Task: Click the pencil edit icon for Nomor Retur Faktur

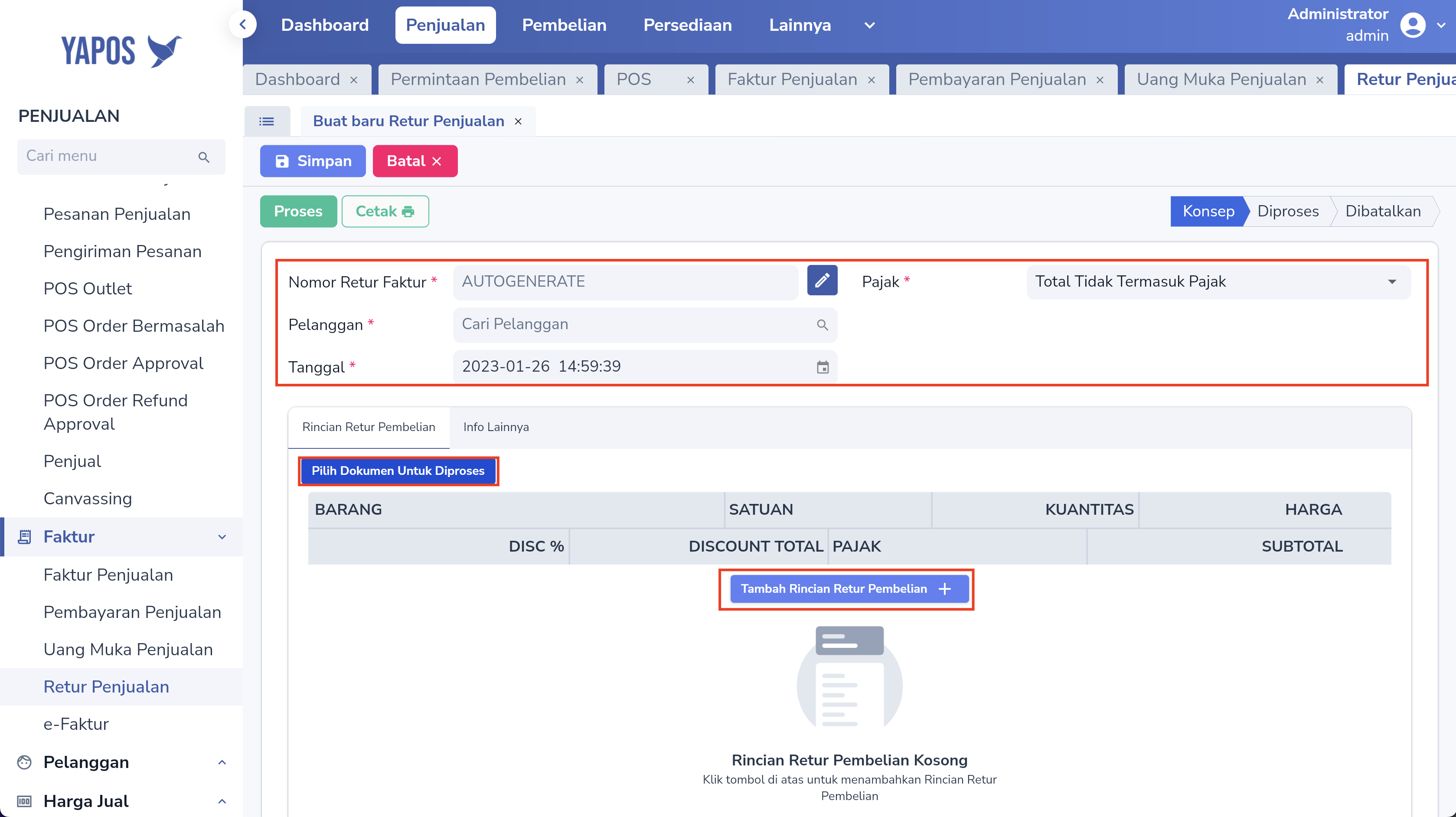Action: tap(822, 281)
